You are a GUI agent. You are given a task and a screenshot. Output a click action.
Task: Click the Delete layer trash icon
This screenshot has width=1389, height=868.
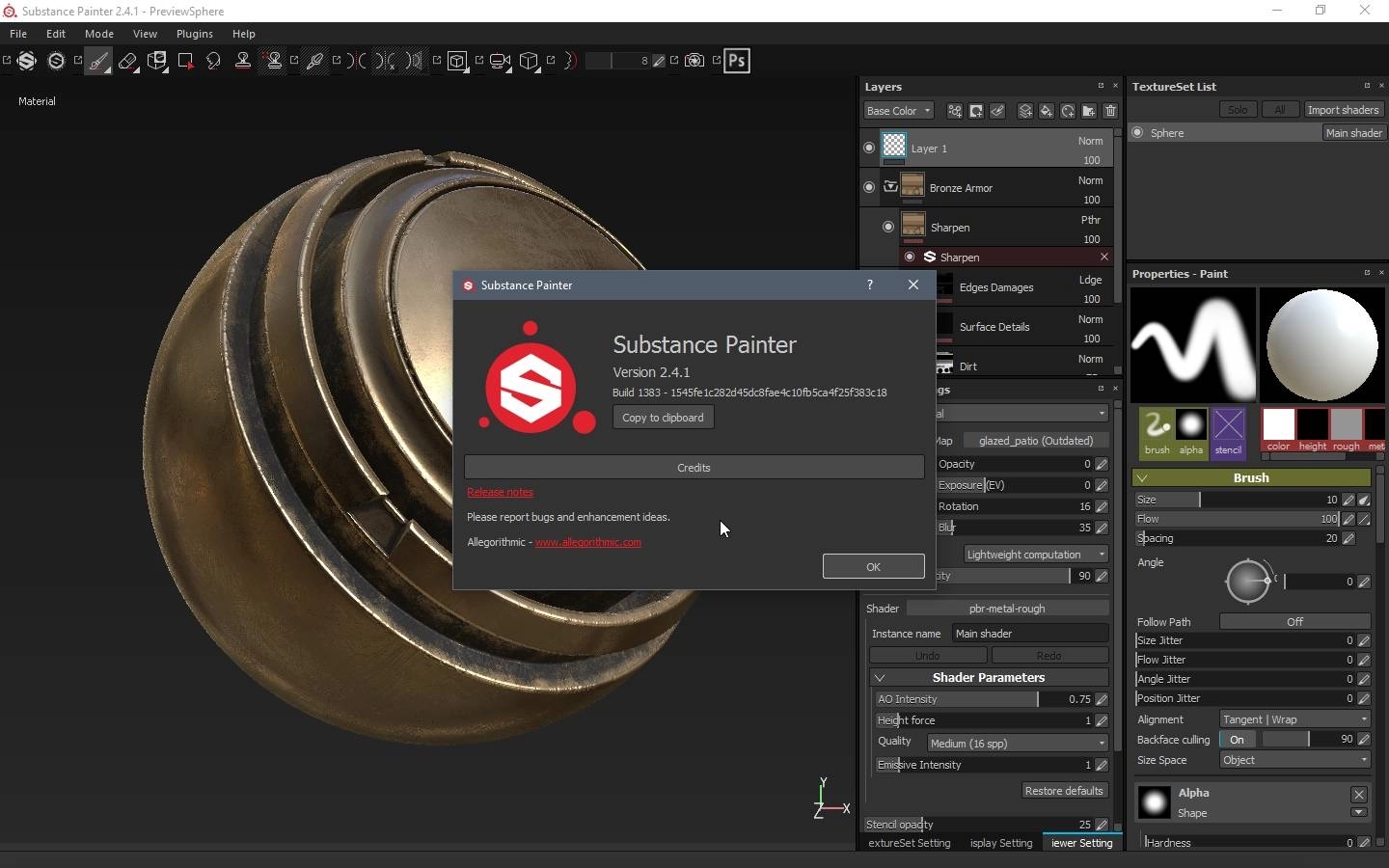coord(1110,111)
